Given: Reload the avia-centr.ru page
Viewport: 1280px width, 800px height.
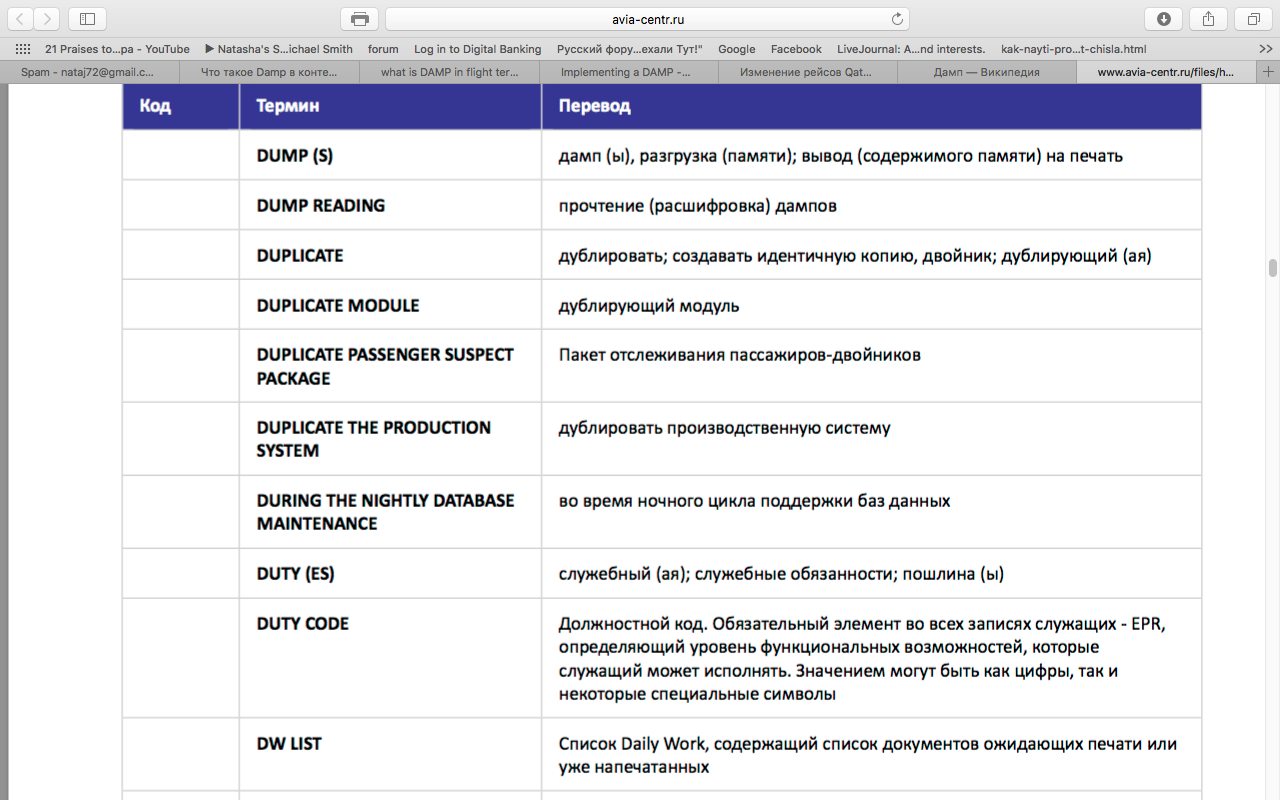Looking at the screenshot, I should click(x=897, y=19).
